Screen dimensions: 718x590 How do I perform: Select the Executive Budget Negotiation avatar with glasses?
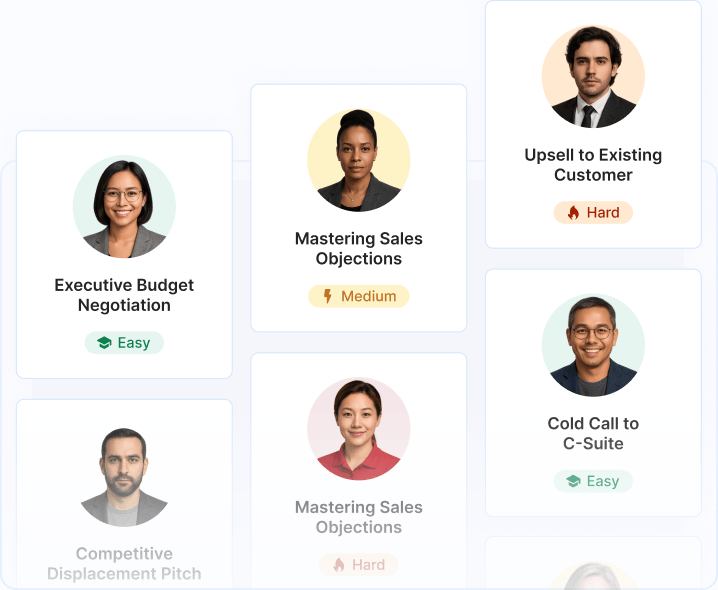pos(124,207)
